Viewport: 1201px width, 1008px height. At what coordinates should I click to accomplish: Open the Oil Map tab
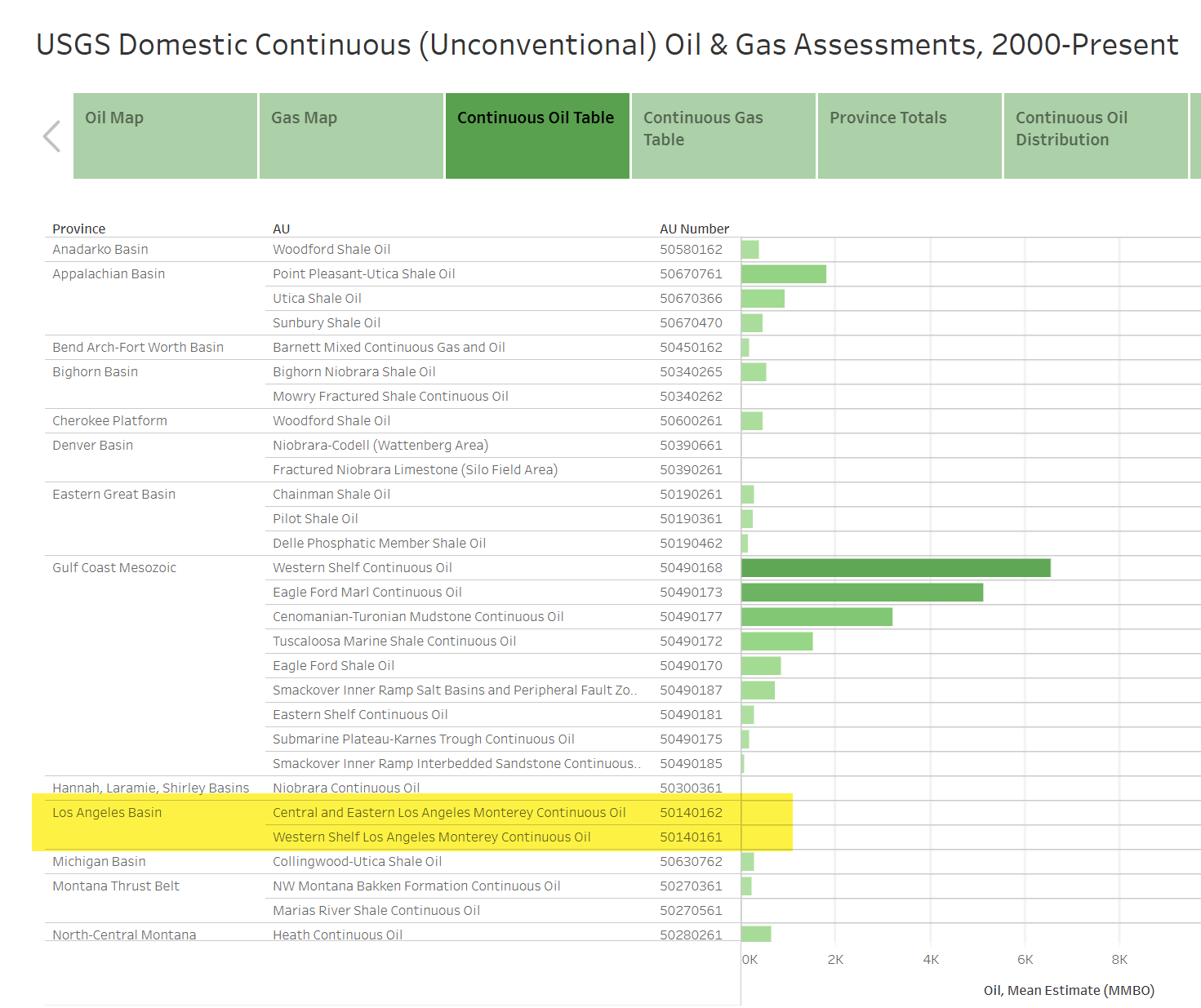point(165,135)
